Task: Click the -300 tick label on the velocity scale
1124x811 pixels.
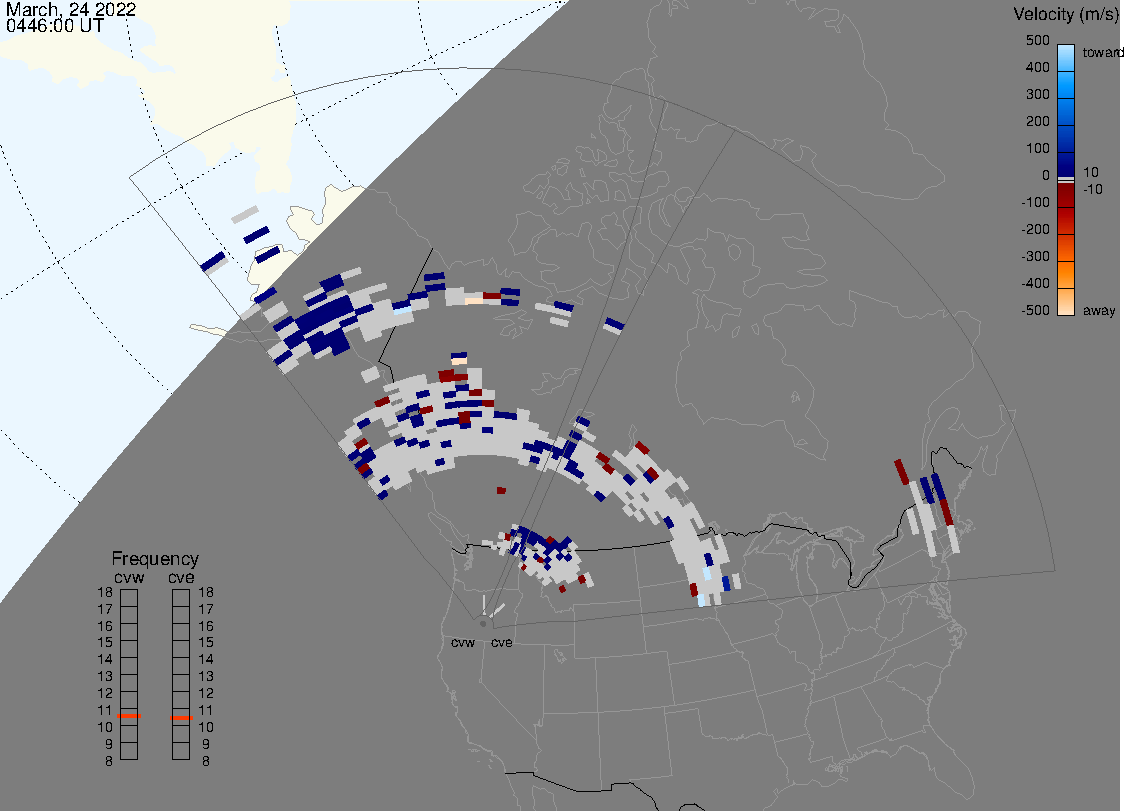Action: [1035, 257]
